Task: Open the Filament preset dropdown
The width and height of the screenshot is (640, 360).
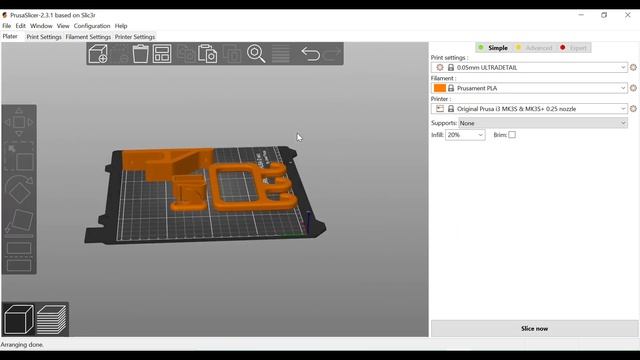Action: [529, 88]
